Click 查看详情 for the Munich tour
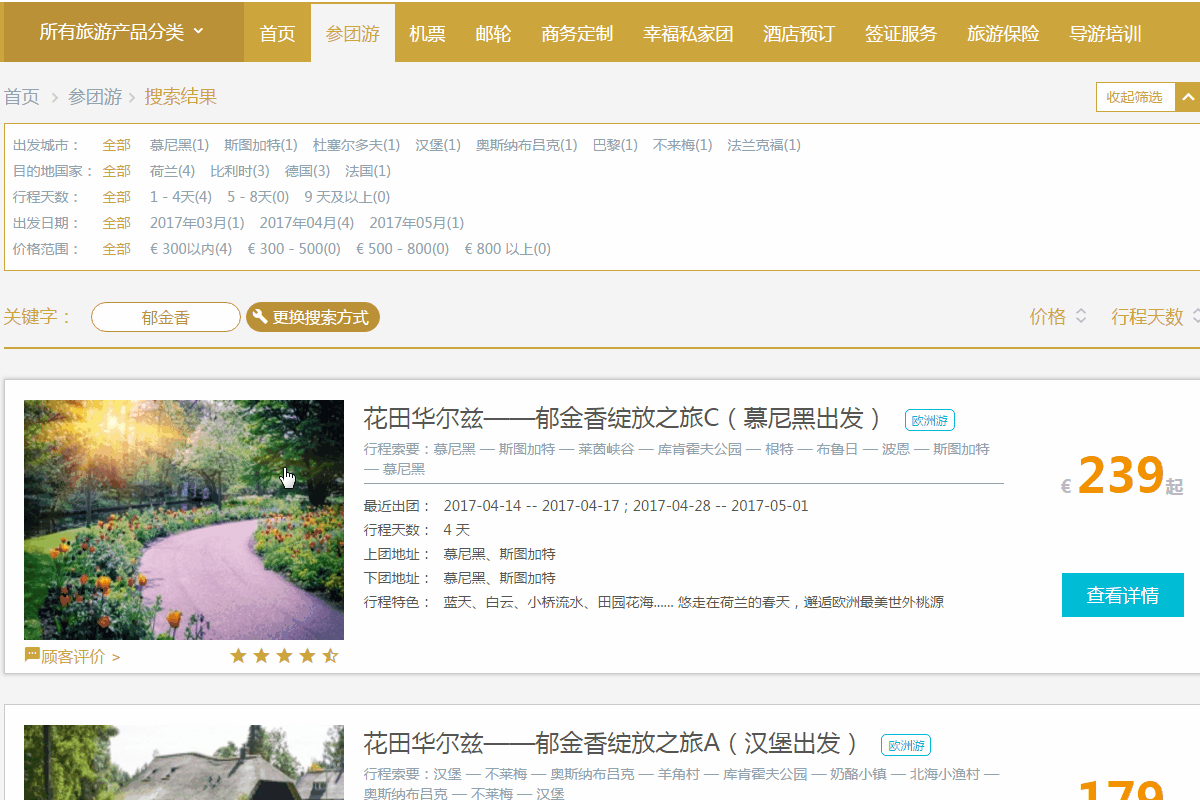The height and width of the screenshot is (800, 1200). 1122,596
